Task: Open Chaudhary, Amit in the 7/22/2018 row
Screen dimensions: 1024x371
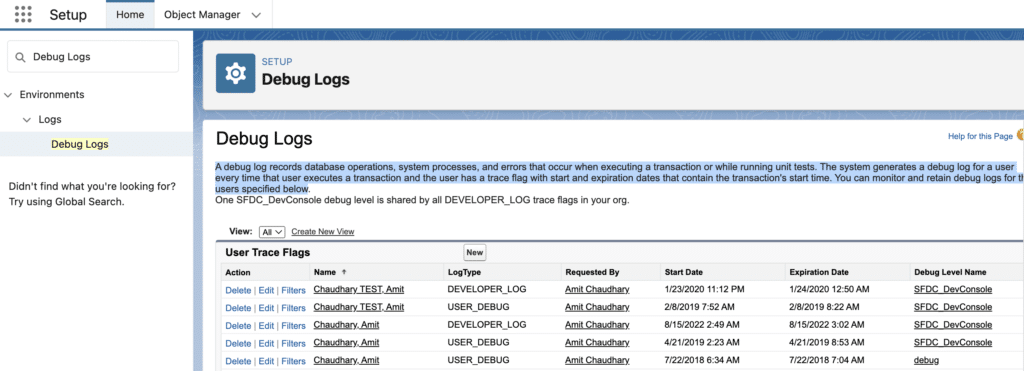Action: (346, 361)
